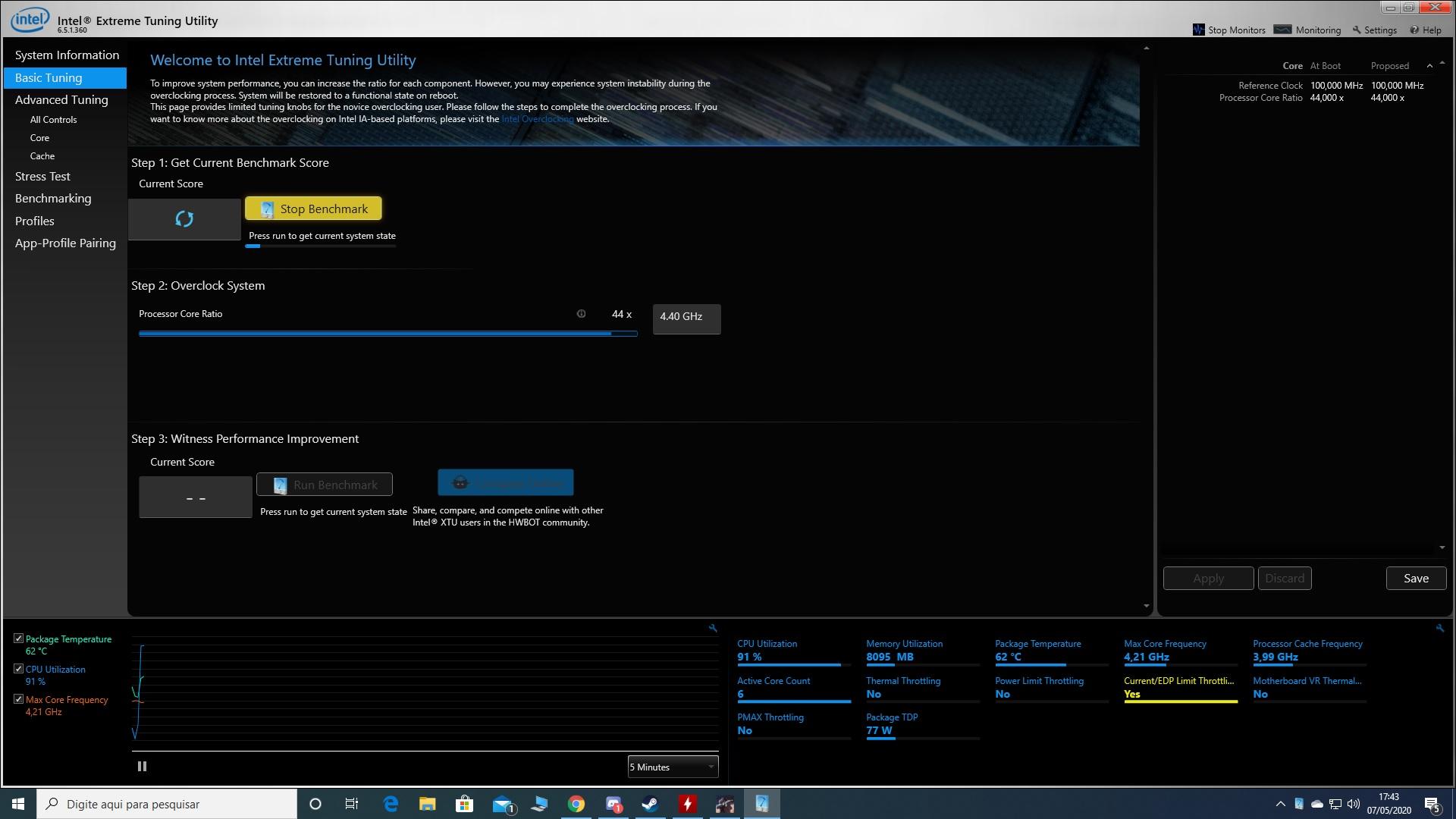
Task: Open the Stress Test page
Action: point(42,177)
